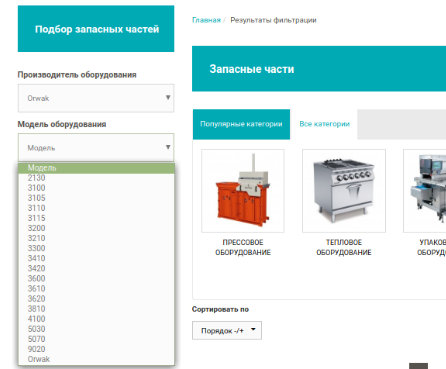Switch to the Все категории tab
Screen dimensions: 446x369
pos(324,124)
